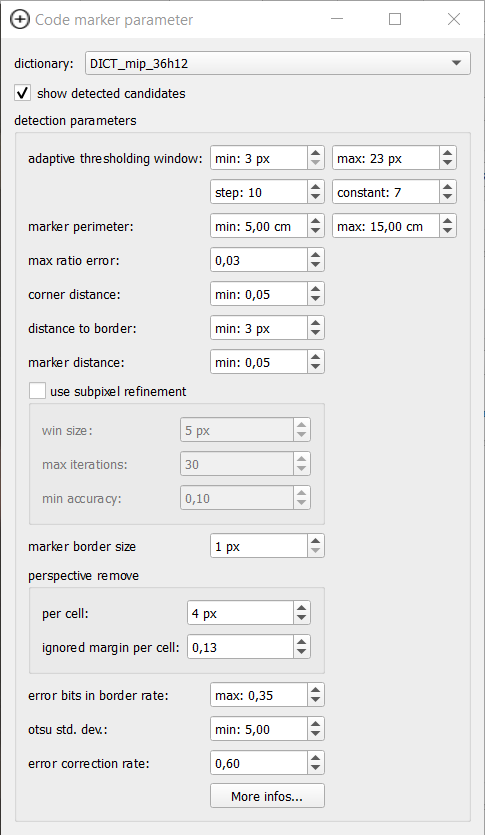Decrease corner distance min value
This screenshot has width=485, height=835.
[316, 300]
